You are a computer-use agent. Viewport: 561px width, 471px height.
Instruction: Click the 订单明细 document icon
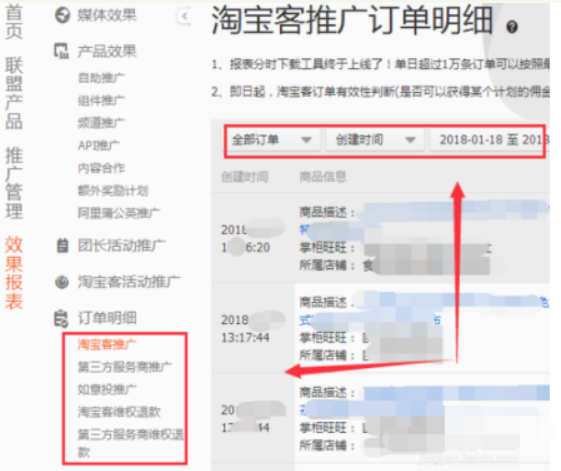(x=61, y=319)
